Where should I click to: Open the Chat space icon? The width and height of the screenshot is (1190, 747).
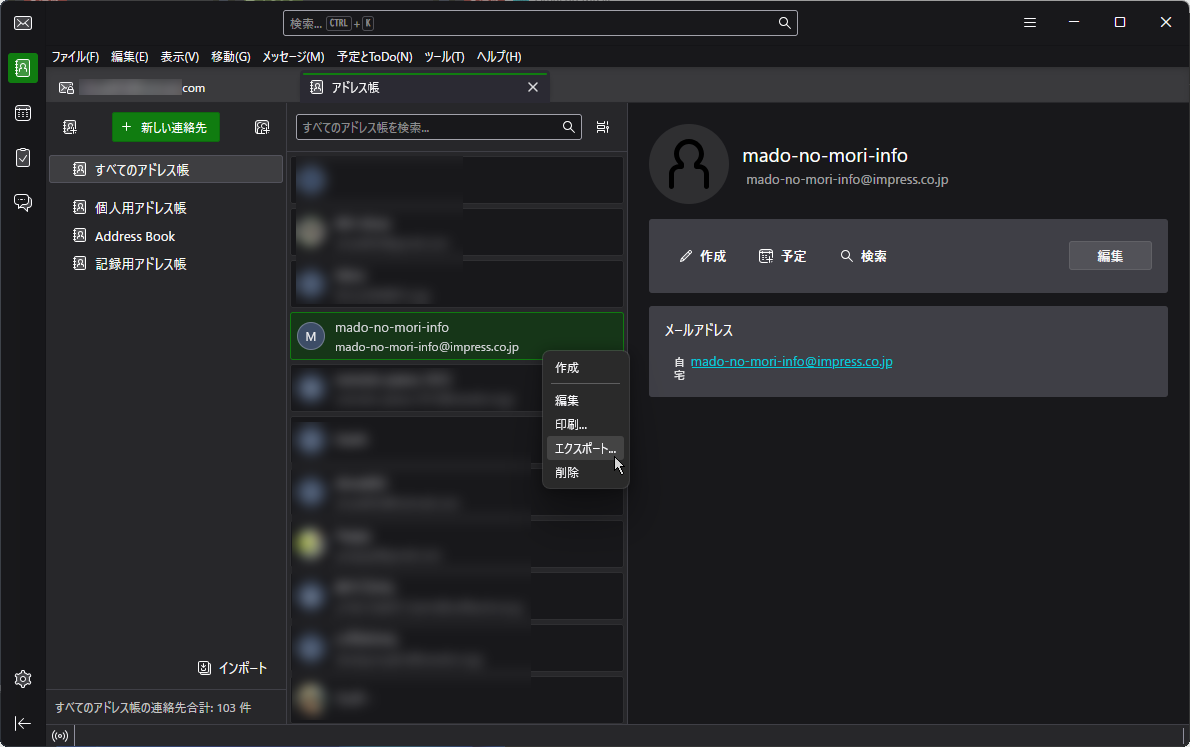[x=23, y=202]
